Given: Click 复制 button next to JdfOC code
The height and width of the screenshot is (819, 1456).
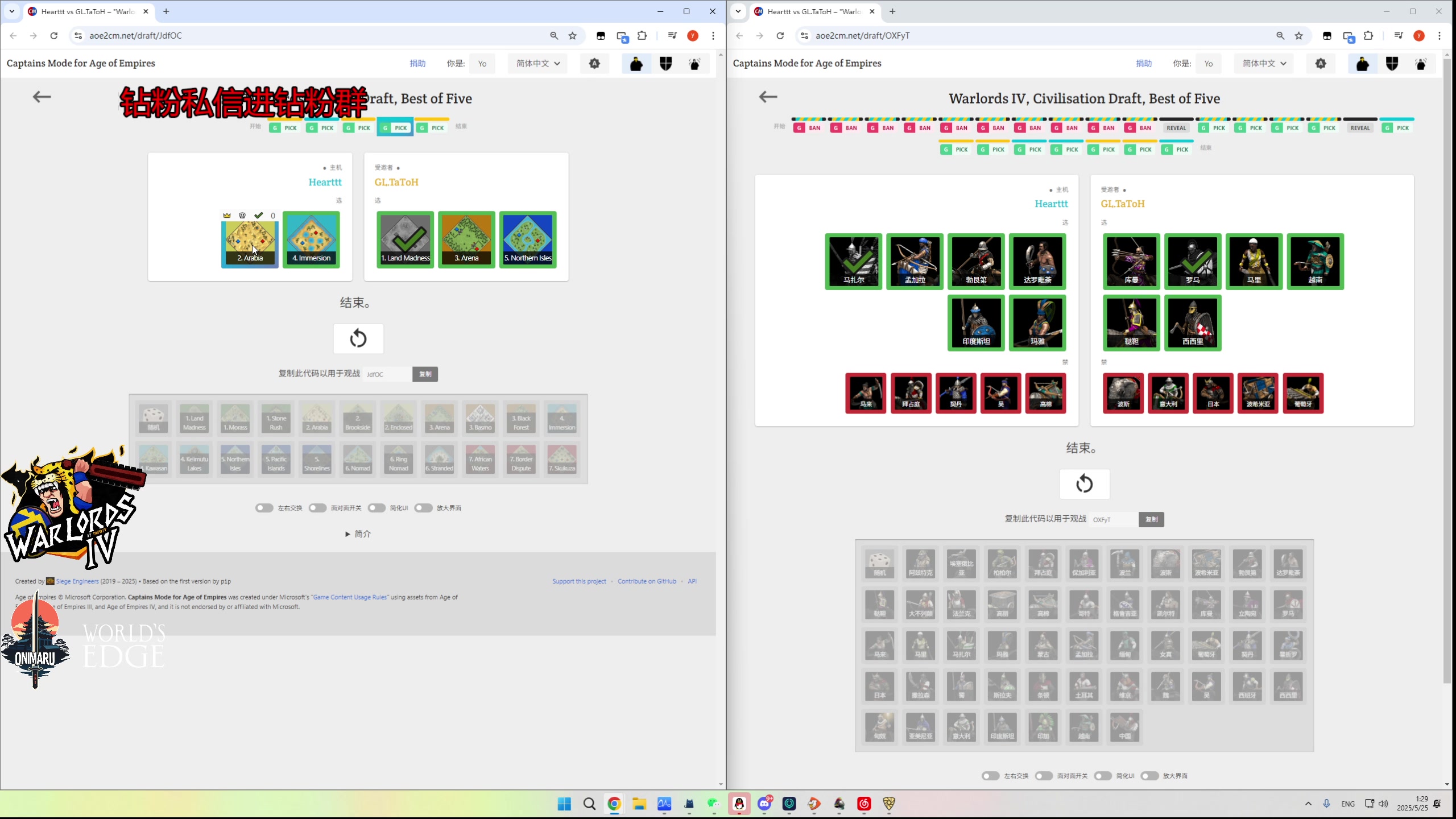Looking at the screenshot, I should [x=425, y=374].
